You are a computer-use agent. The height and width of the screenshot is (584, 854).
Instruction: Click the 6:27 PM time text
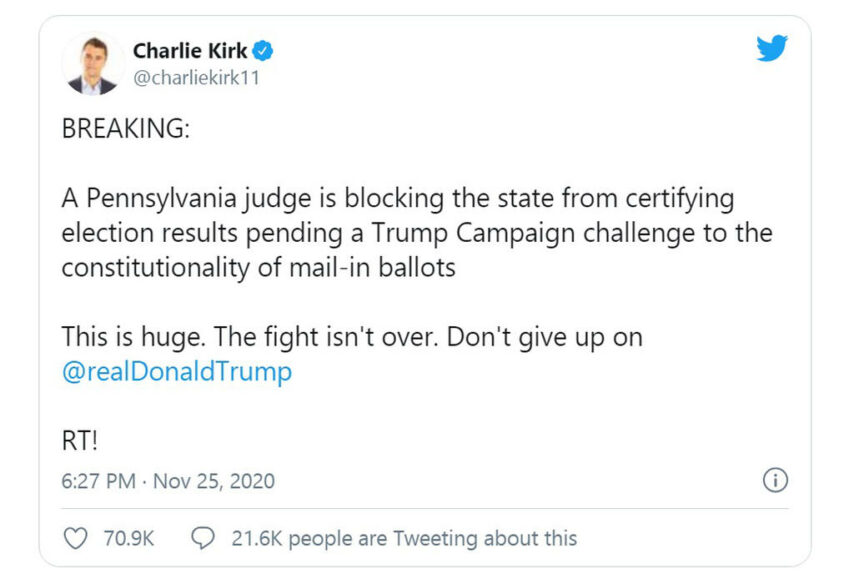(98, 481)
